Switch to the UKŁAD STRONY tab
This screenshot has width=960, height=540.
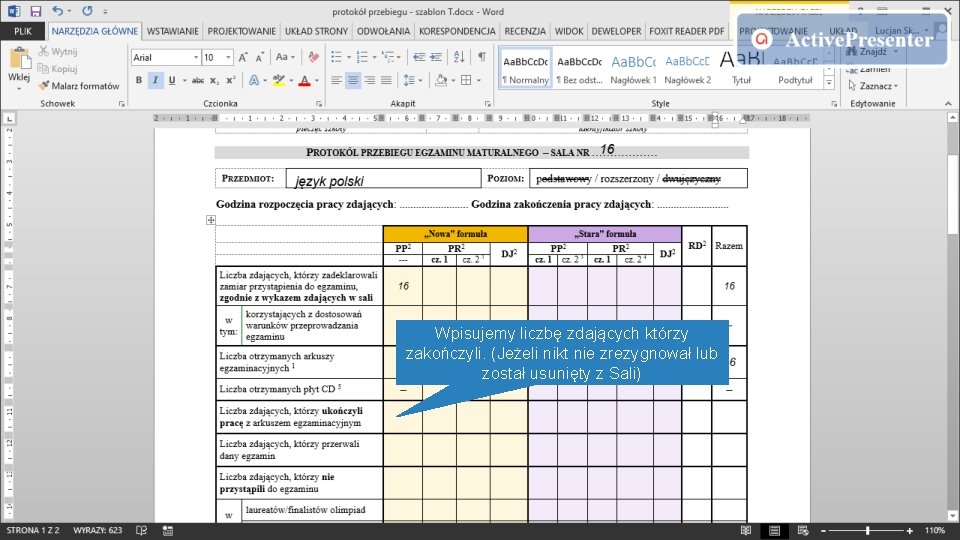[x=317, y=31]
